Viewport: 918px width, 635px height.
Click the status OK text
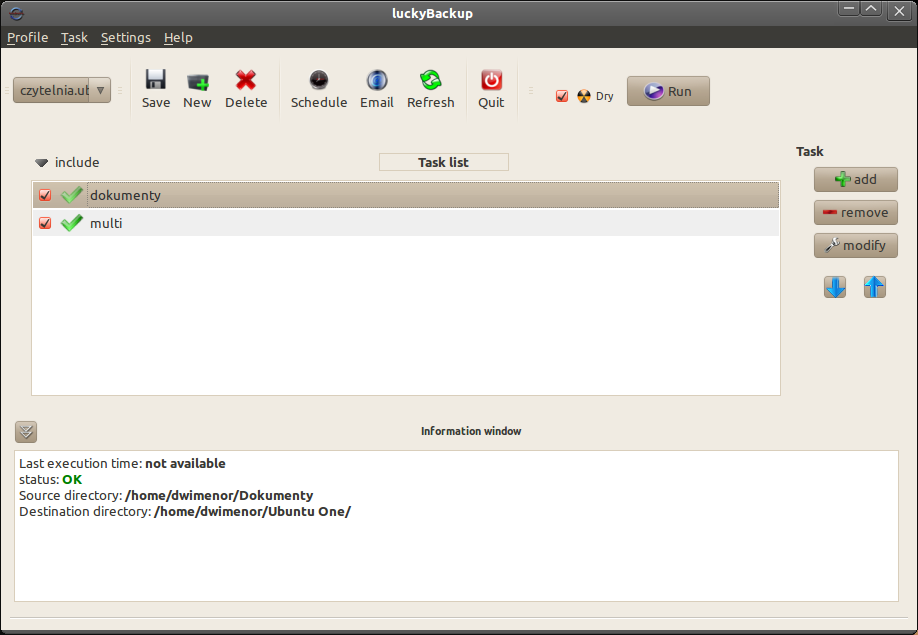tap(72, 479)
